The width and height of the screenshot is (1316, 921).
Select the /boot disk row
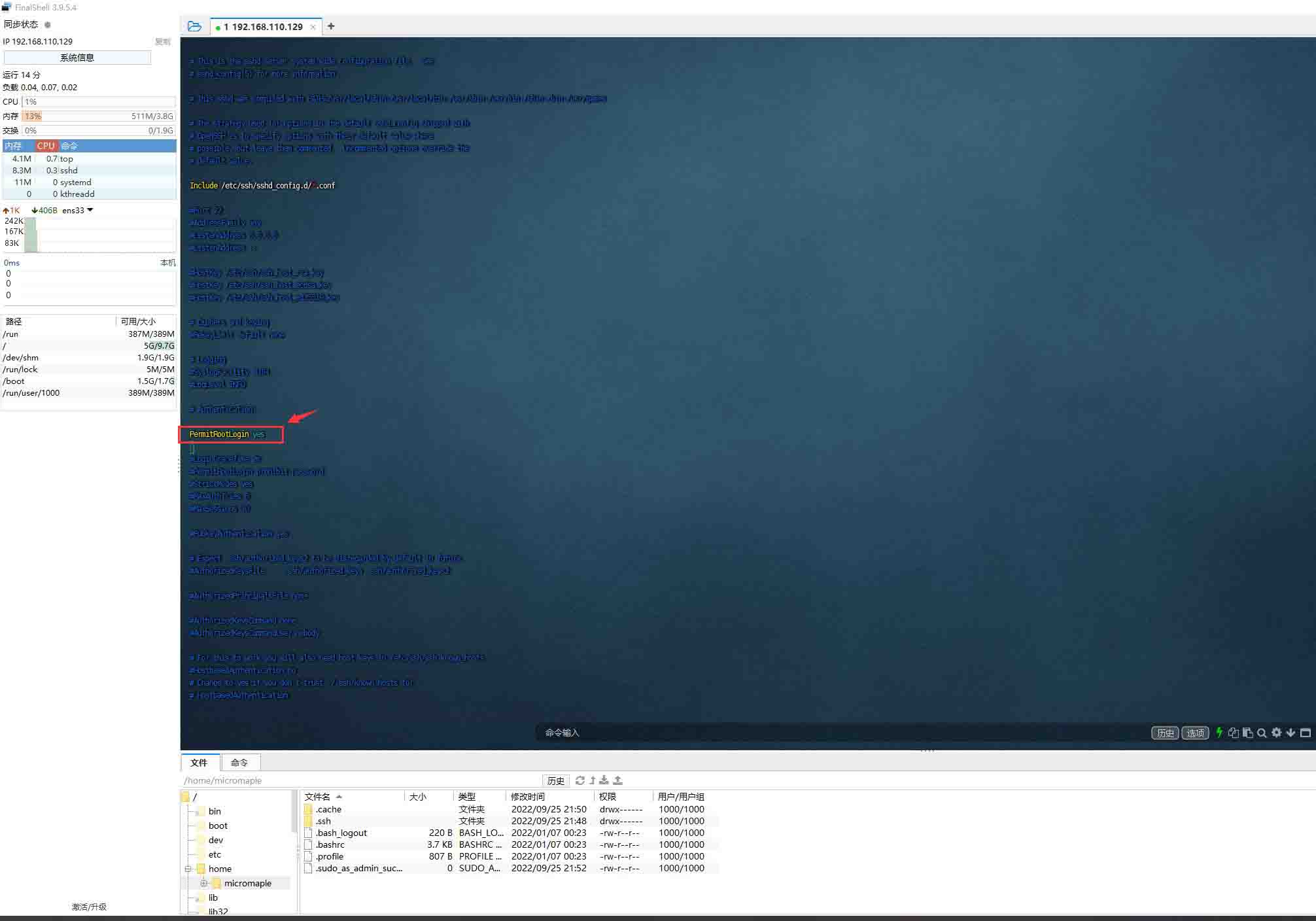click(x=89, y=381)
